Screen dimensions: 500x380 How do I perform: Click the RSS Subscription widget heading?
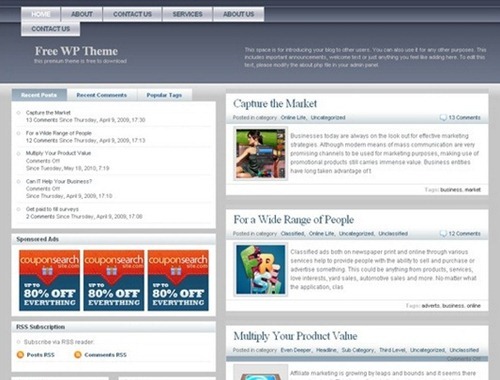(41, 327)
